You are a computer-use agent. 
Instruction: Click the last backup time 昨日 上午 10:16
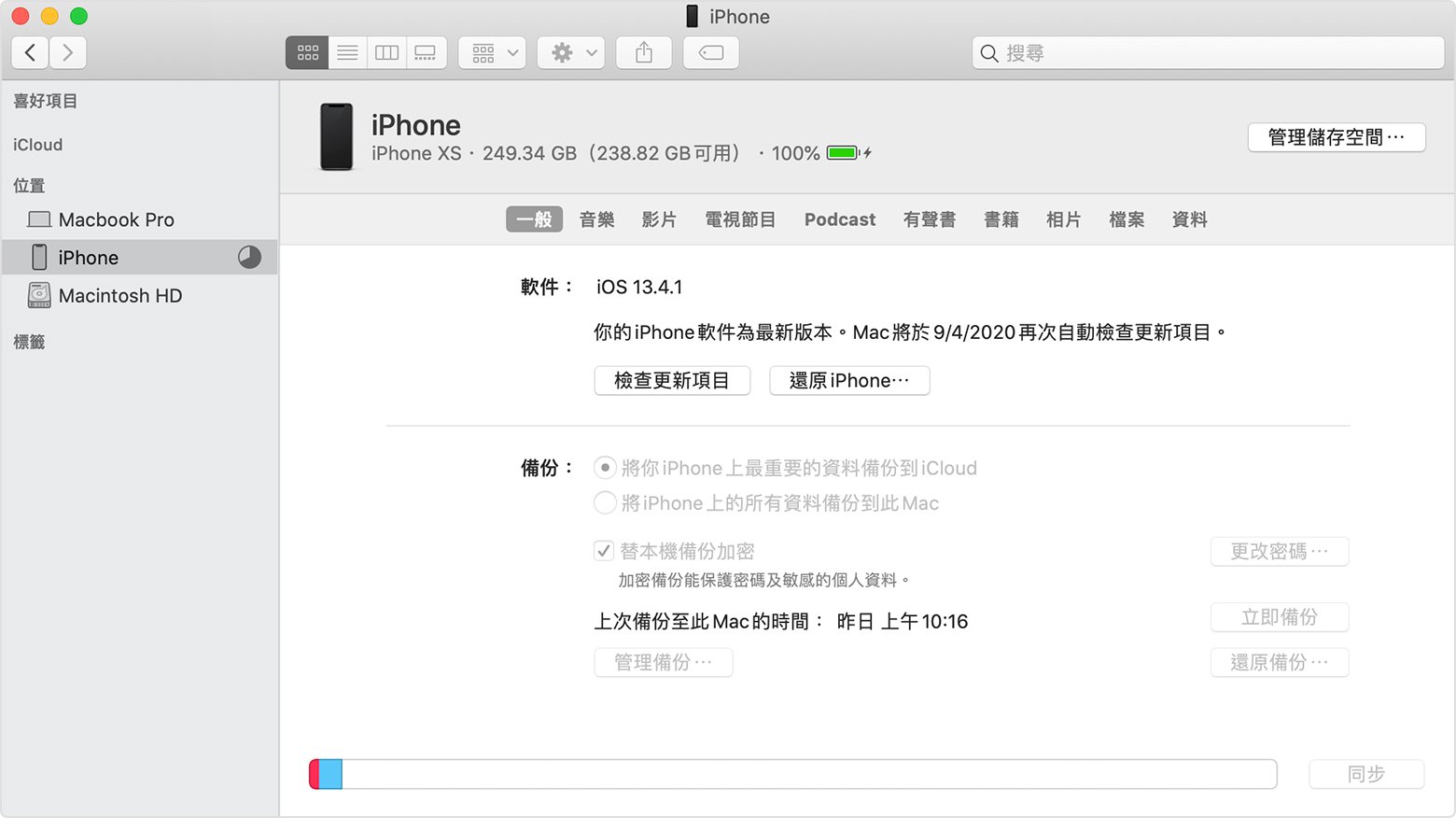pyautogui.click(x=903, y=621)
